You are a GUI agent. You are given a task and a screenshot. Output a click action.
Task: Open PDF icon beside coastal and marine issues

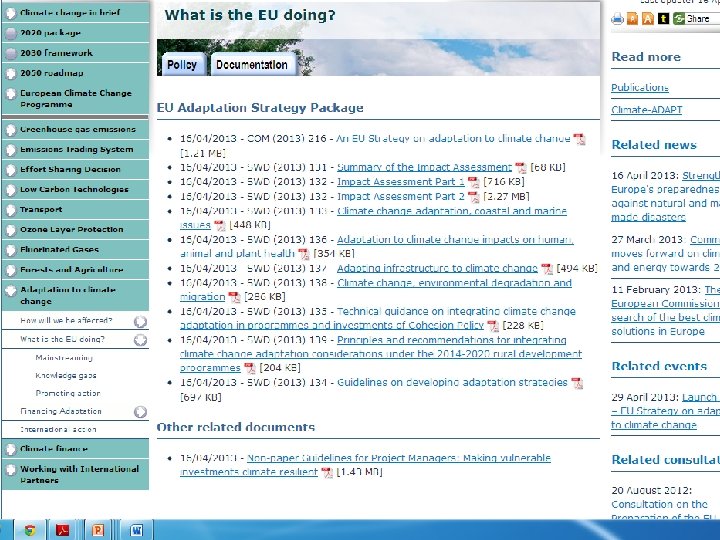click(220, 225)
